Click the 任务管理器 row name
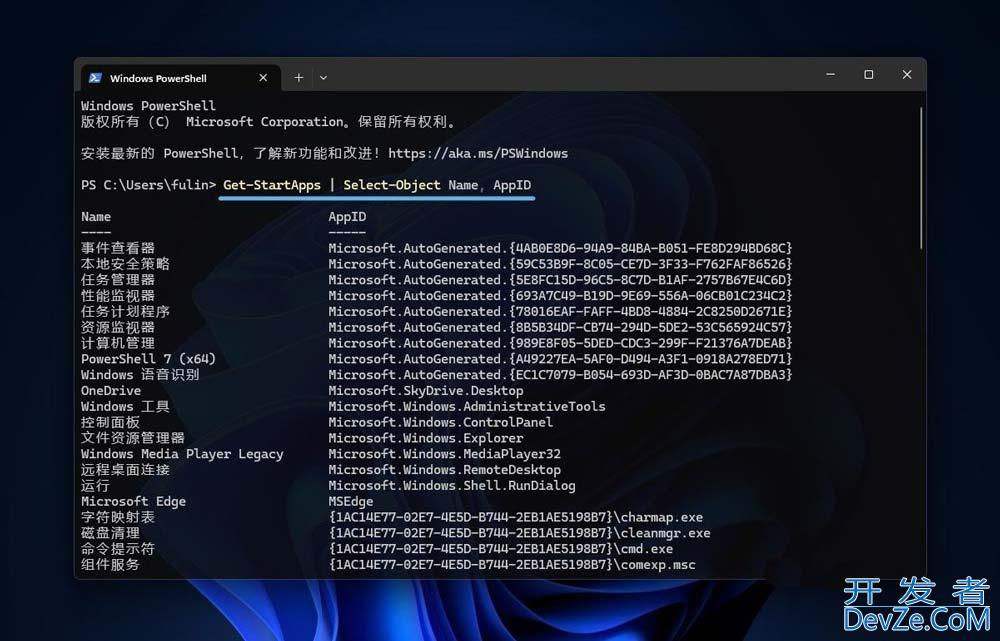Viewport: 1000px width, 641px height. click(x=118, y=280)
